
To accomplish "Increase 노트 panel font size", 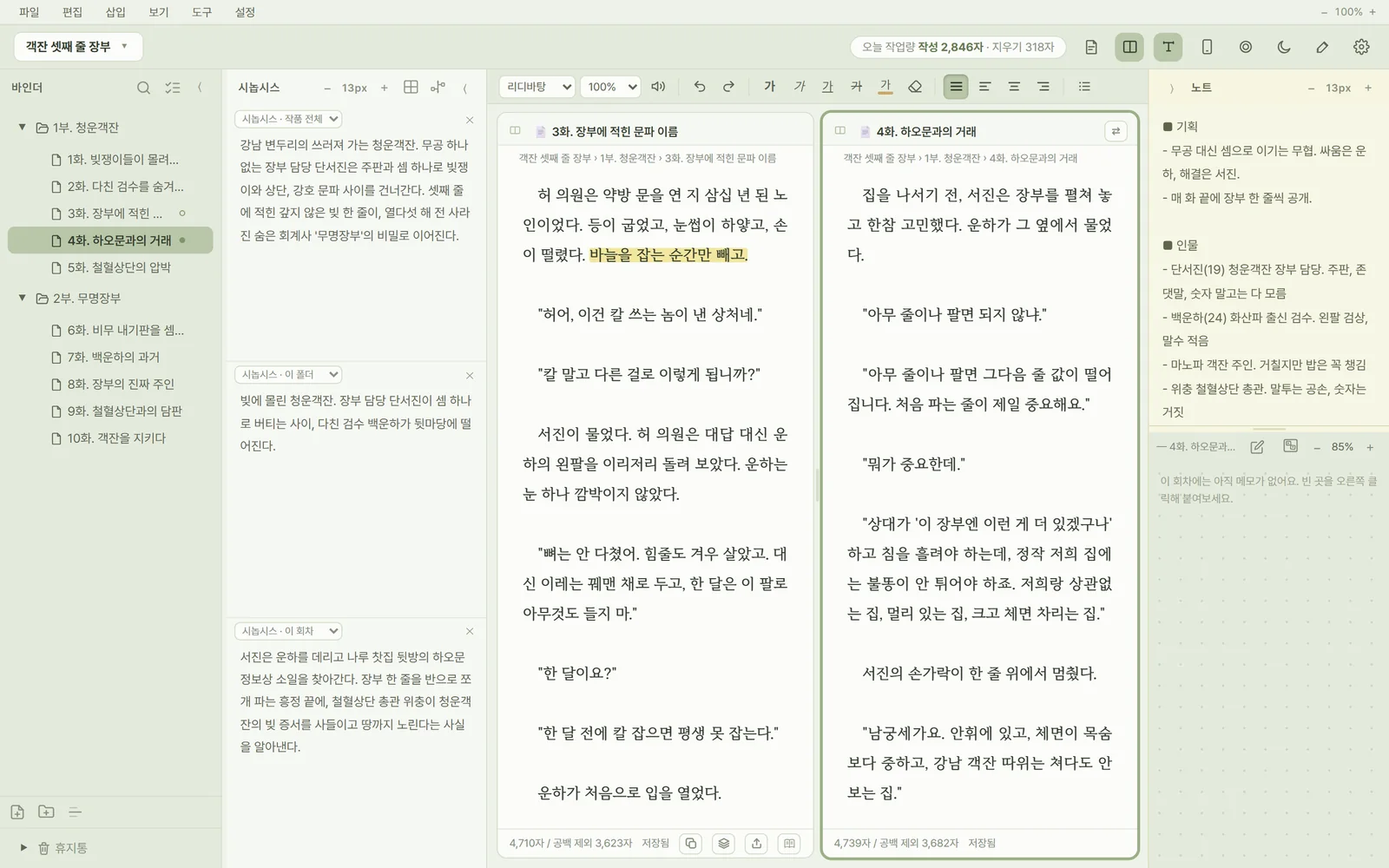I will pyautogui.click(x=1368, y=88).
